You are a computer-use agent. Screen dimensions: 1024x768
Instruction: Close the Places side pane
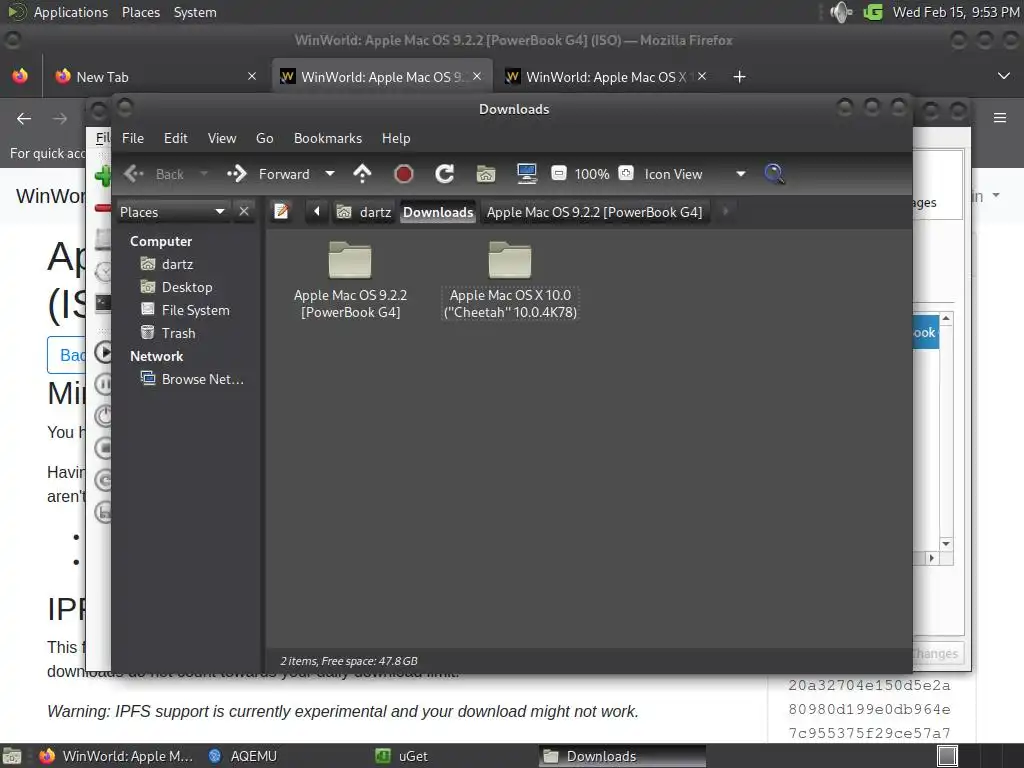point(244,212)
